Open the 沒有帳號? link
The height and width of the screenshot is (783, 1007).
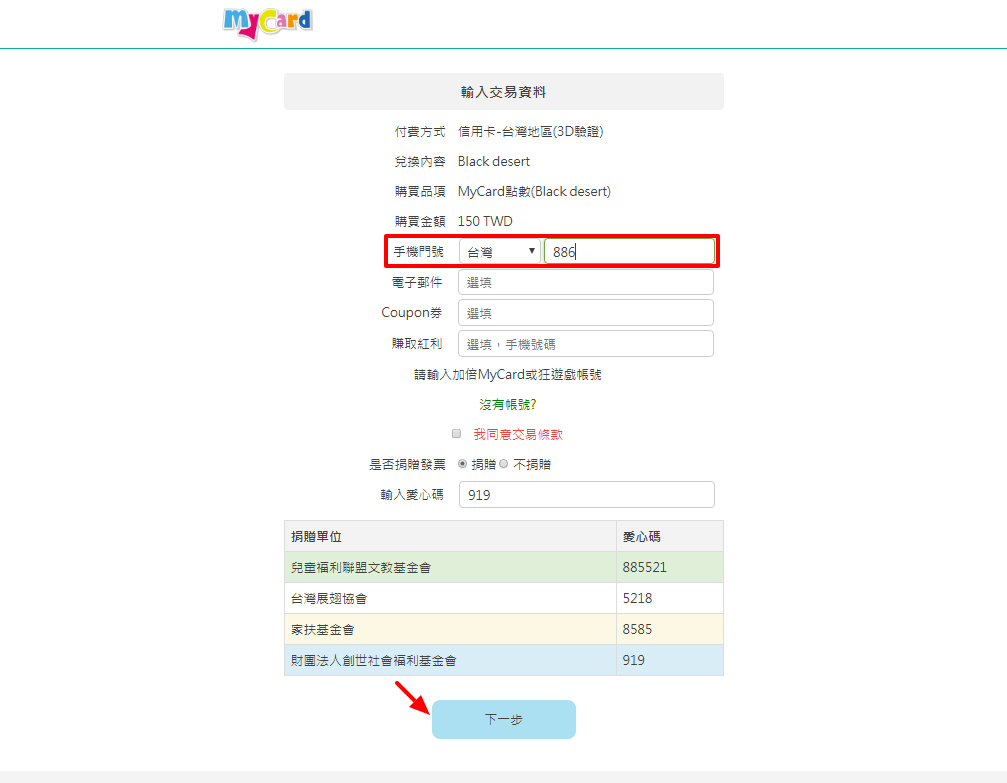pos(508,405)
